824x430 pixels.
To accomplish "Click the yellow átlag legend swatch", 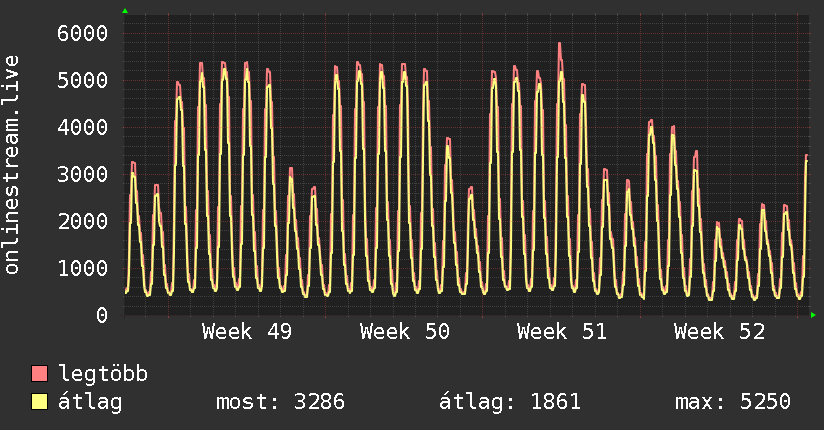I will click(39, 402).
